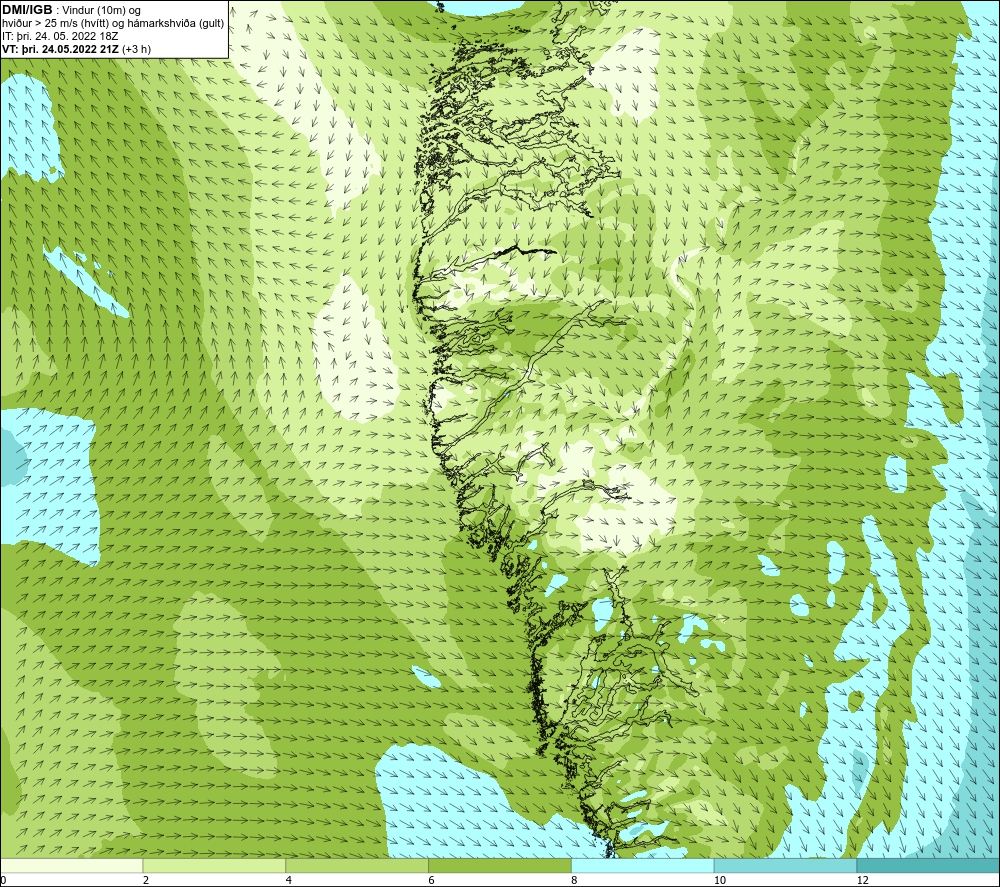Select the 0–2 m/s palest color swatch
The height and width of the screenshot is (887, 1000).
(71, 865)
